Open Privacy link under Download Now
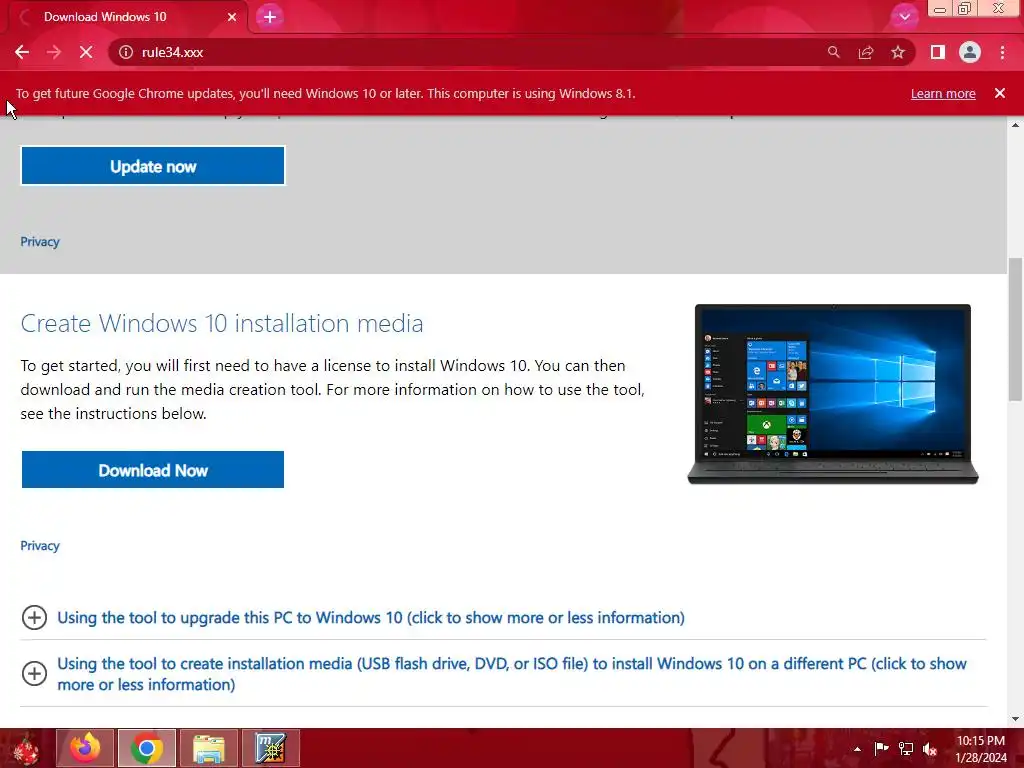1024x768 pixels. click(40, 545)
